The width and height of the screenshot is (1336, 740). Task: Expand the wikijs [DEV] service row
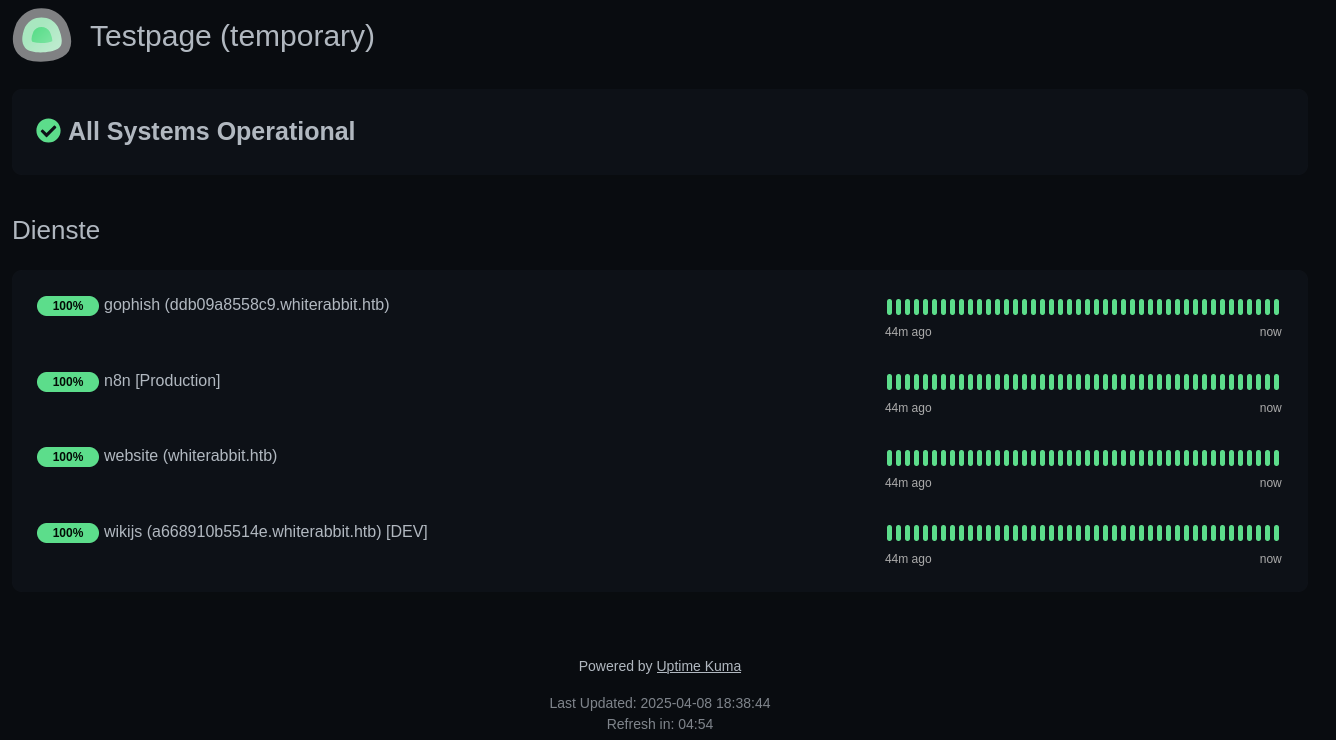pyautogui.click(x=266, y=532)
